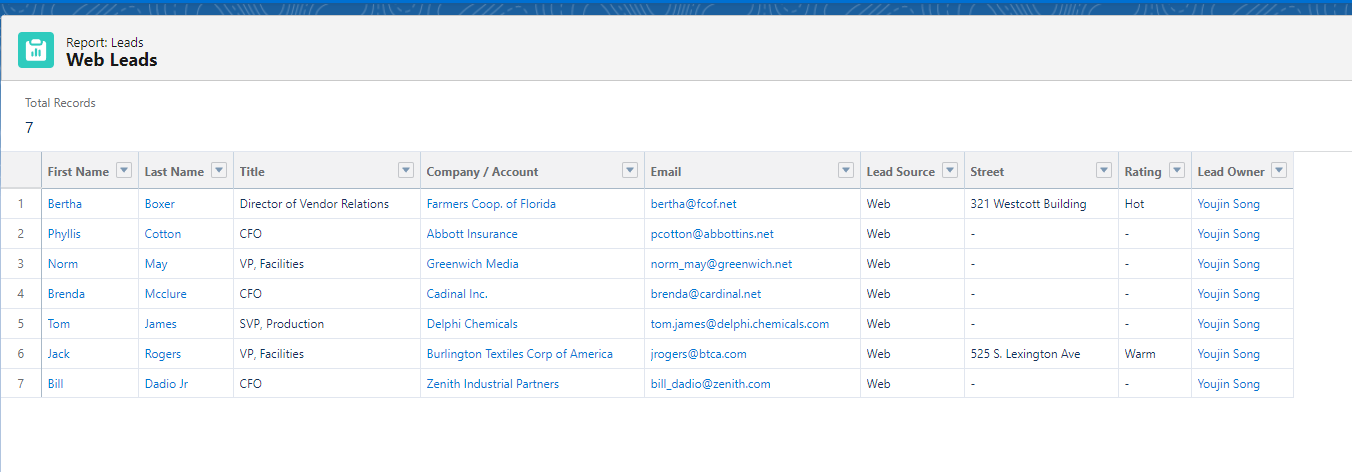The width and height of the screenshot is (1352, 472).
Task: Open Burlington Textiles Corp of America link
Action: (520, 354)
